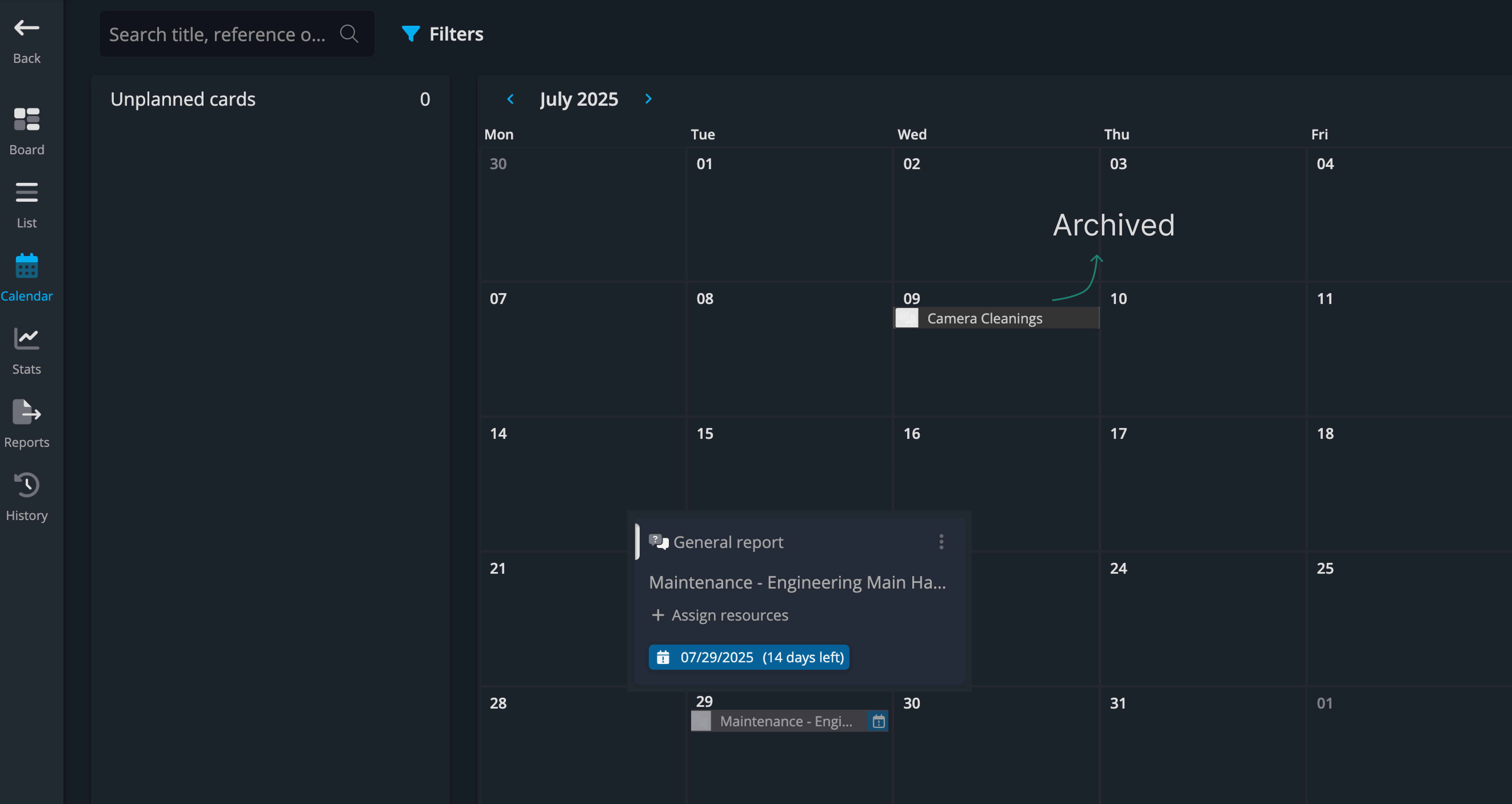Viewport: 1512px width, 804px height.
Task: Click the Tue column header
Action: tap(703, 134)
